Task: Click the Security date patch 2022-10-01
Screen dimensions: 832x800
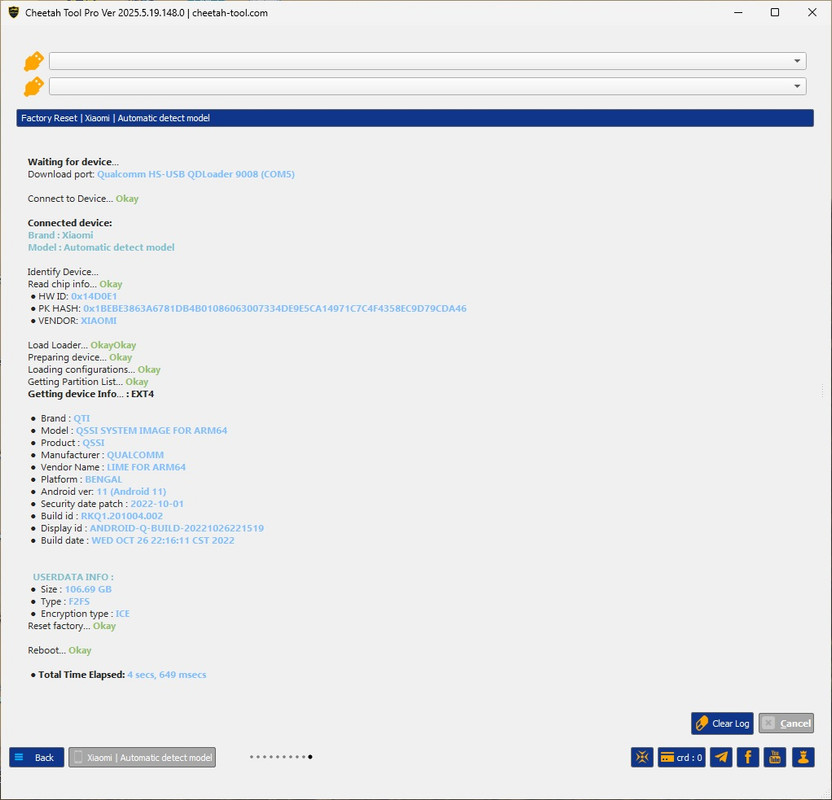Action: (x=157, y=503)
